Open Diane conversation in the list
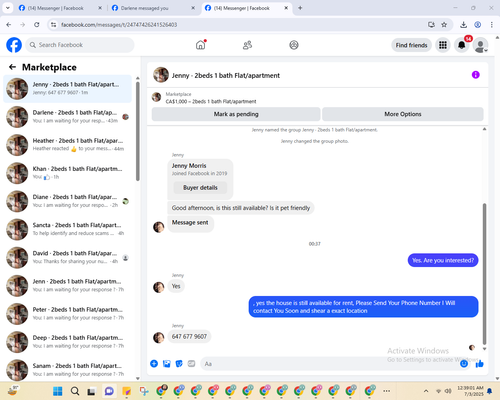The height and width of the screenshot is (400, 500). pos(67,201)
